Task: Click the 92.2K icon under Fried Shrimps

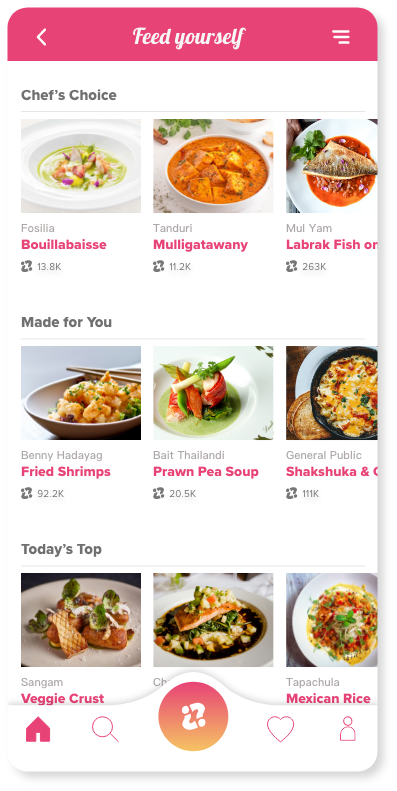Action: tap(27, 493)
